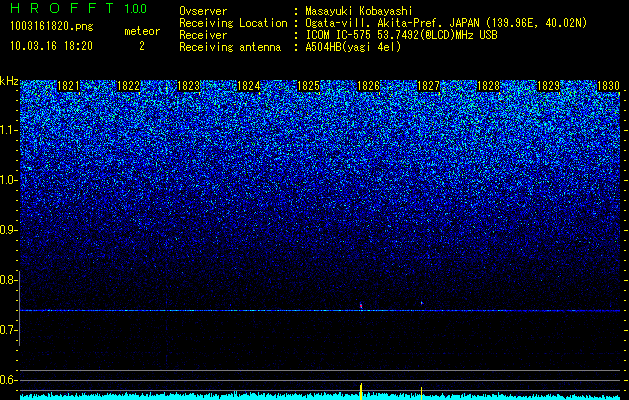Click the 0.7 kHz axis label
Screen dimensions: 629x400
click(9, 330)
